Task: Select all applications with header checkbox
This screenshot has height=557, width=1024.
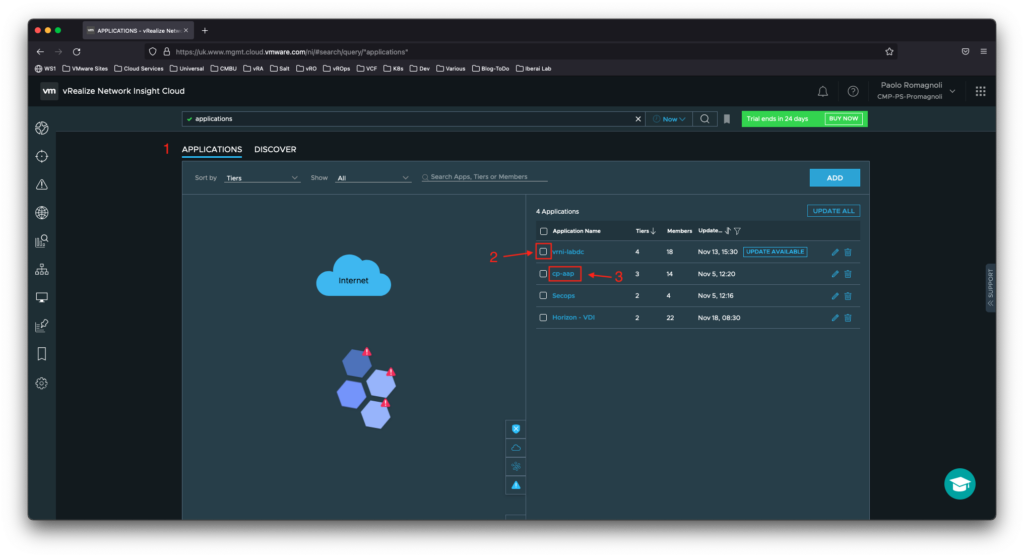Action: pos(543,231)
